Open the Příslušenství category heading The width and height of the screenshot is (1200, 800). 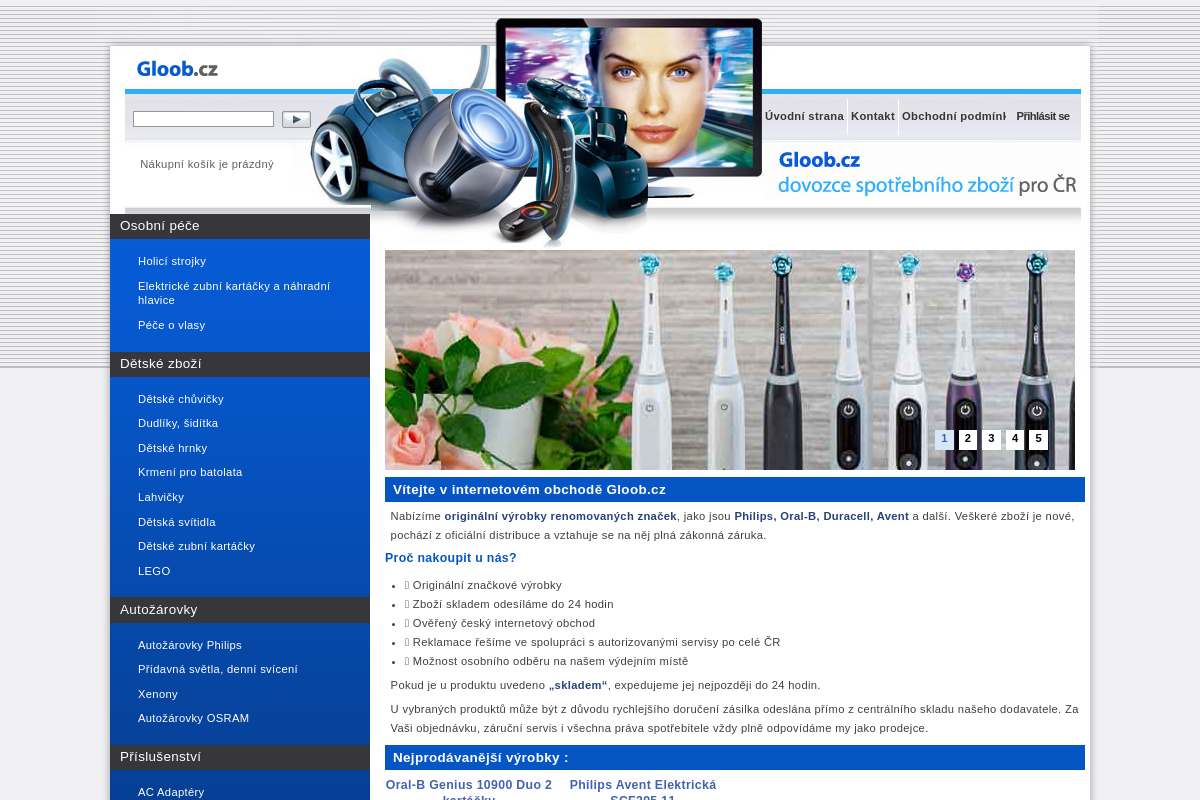click(240, 757)
